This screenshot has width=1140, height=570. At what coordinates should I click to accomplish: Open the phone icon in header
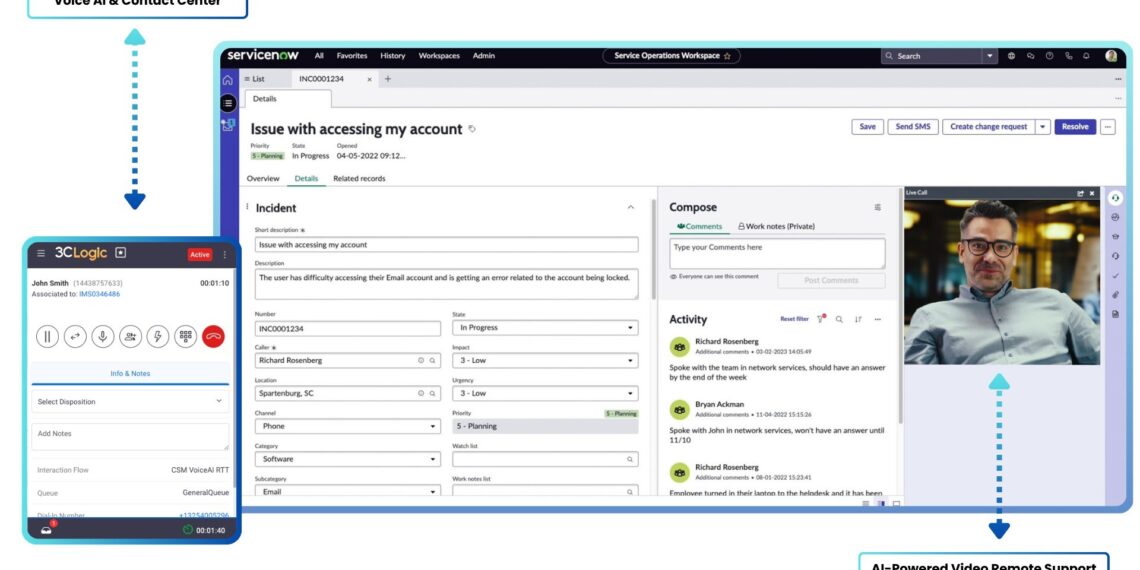tap(1068, 56)
